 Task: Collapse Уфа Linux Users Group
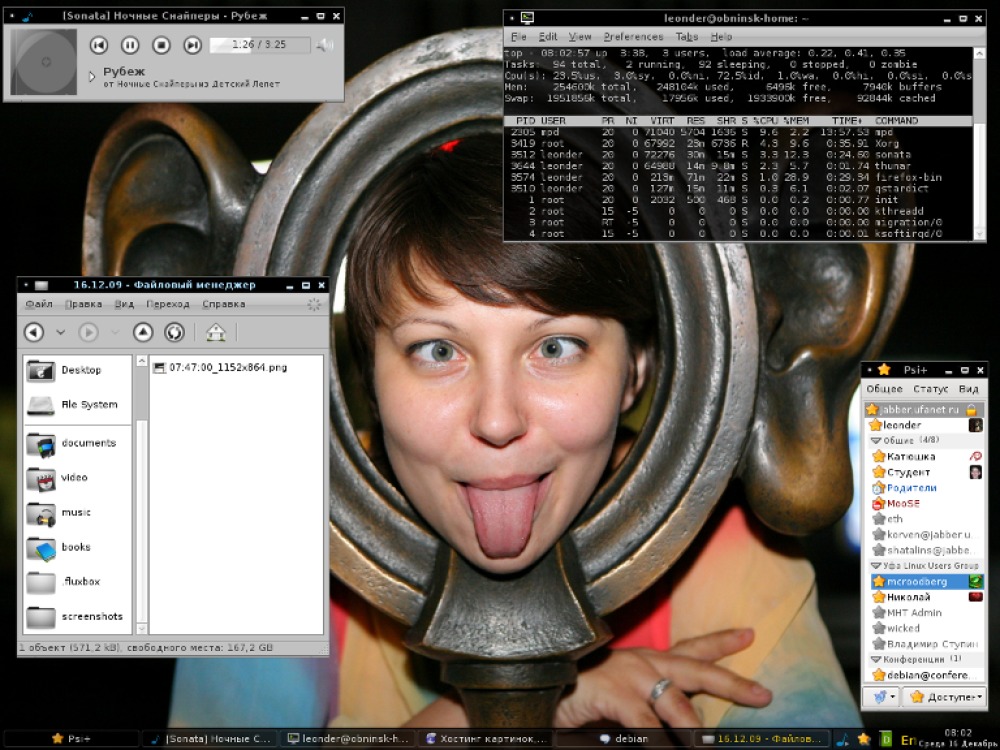coord(876,566)
